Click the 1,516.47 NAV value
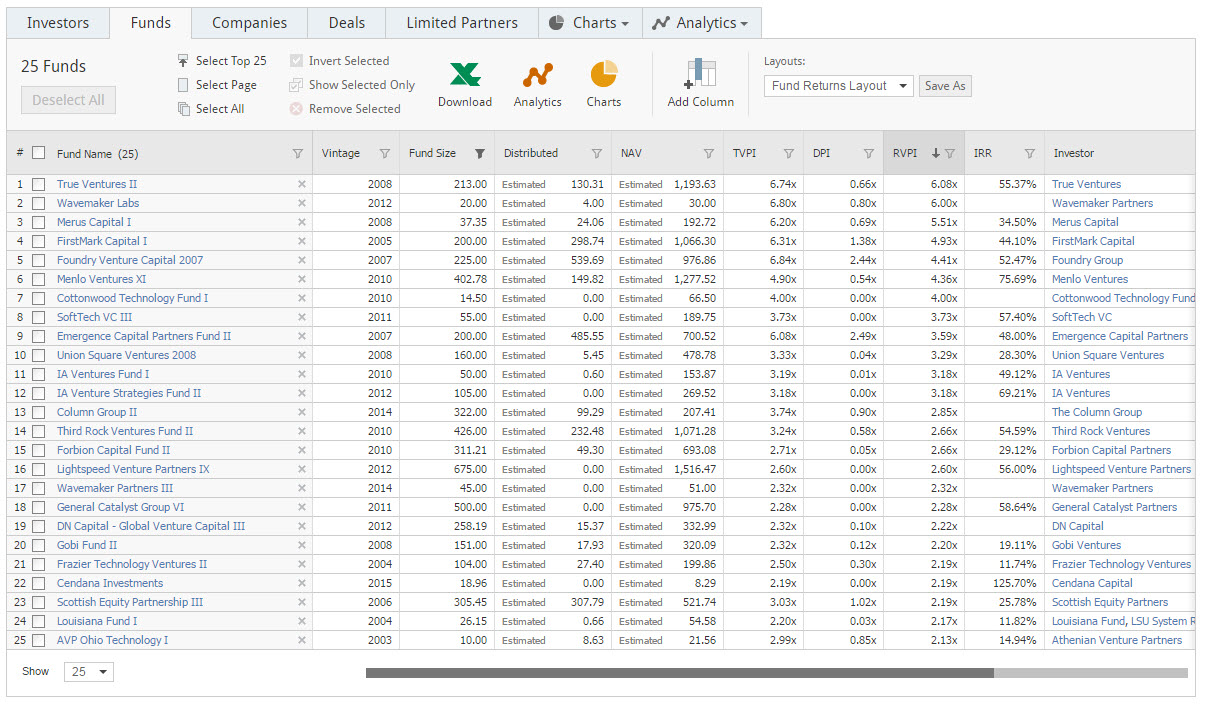Viewport: 1205px width, 716px height. pyautogui.click(x=694, y=470)
